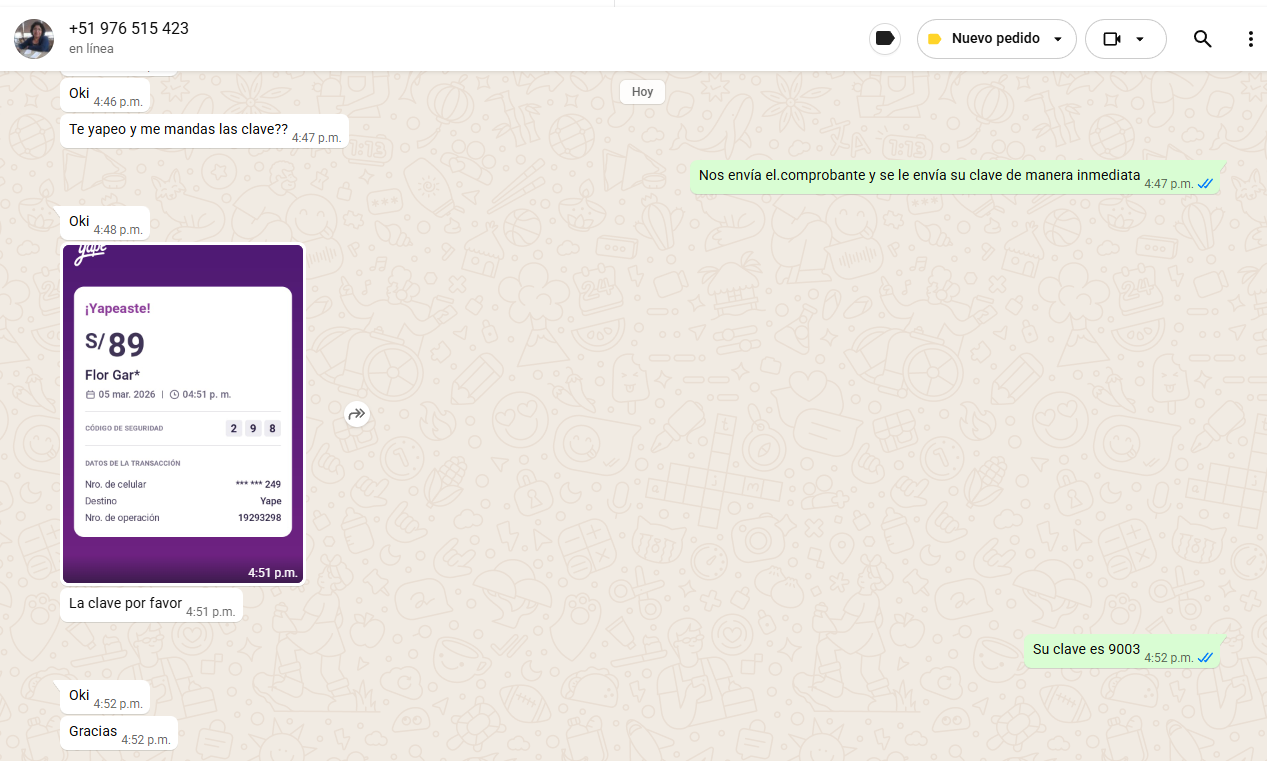This screenshot has width=1267, height=761.
Task: Open the "Nuevo pedido" label dropdown
Action: tap(995, 39)
